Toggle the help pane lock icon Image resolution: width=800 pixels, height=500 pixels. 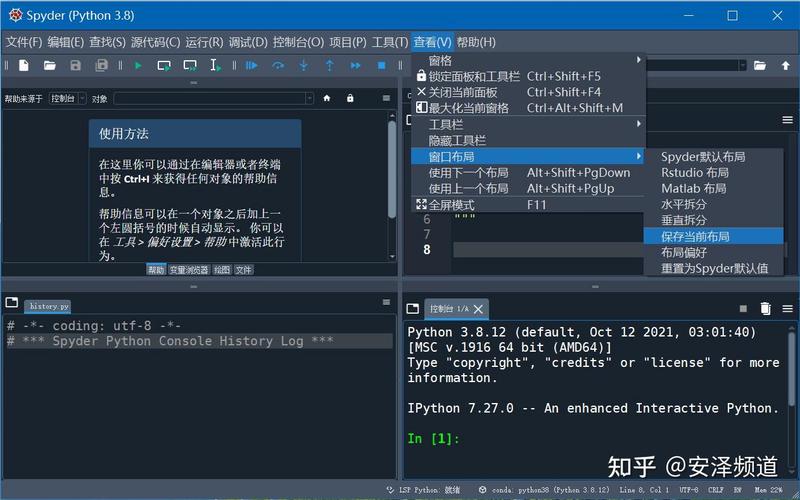350,98
